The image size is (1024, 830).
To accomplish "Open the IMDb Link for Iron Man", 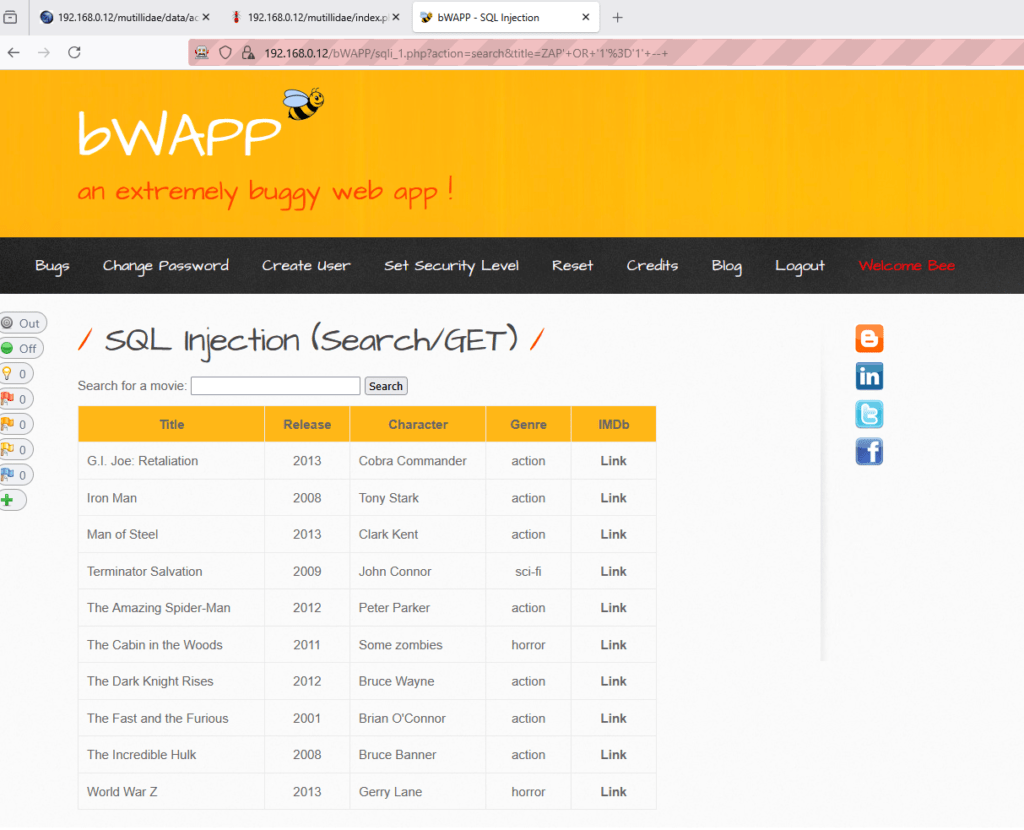I will click(x=613, y=498).
